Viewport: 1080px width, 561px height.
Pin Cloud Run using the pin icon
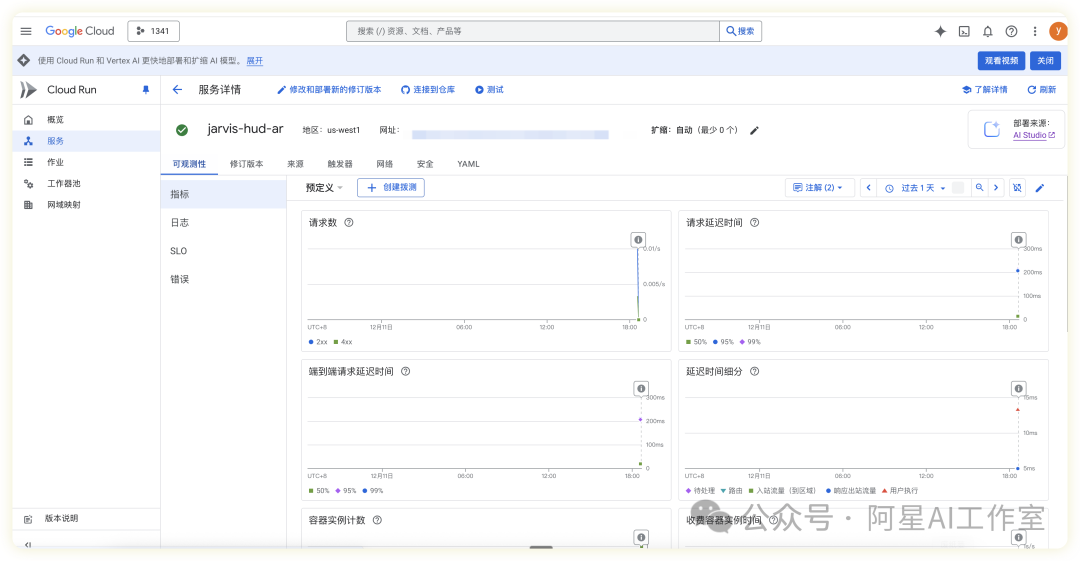(x=145, y=89)
